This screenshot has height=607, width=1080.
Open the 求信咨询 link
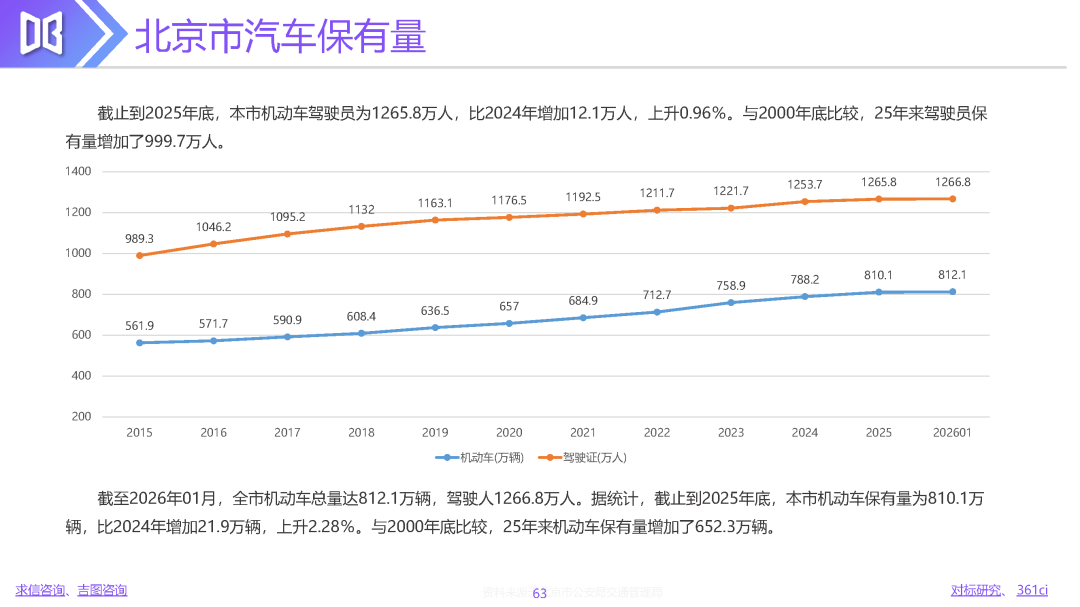point(39,590)
